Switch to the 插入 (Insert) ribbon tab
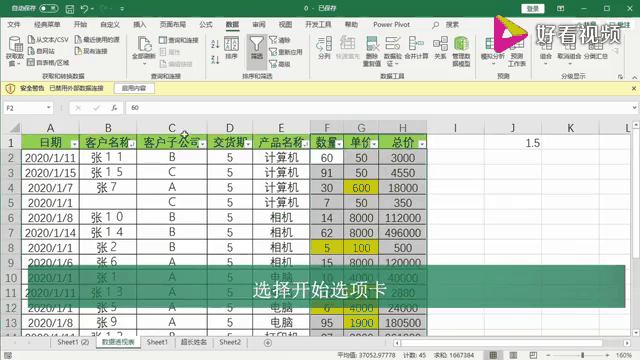Screen dimensions: 640x360 click(140, 24)
